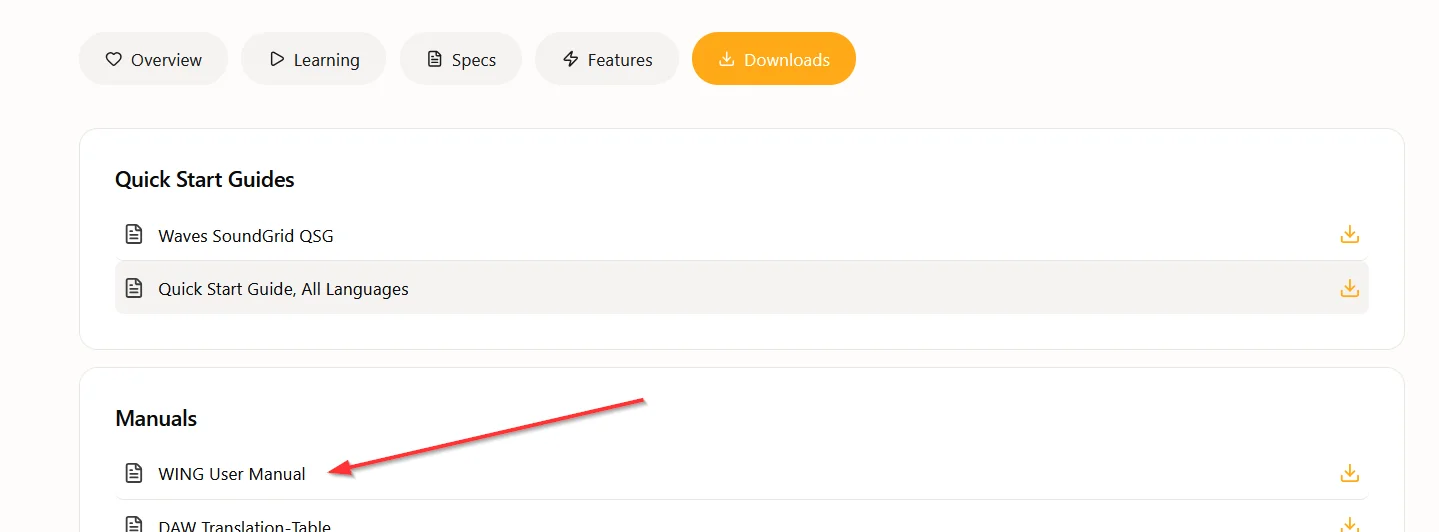Download the Waves SoundGrid QSG file
Viewport: 1439px width, 532px height.
click(1349, 235)
